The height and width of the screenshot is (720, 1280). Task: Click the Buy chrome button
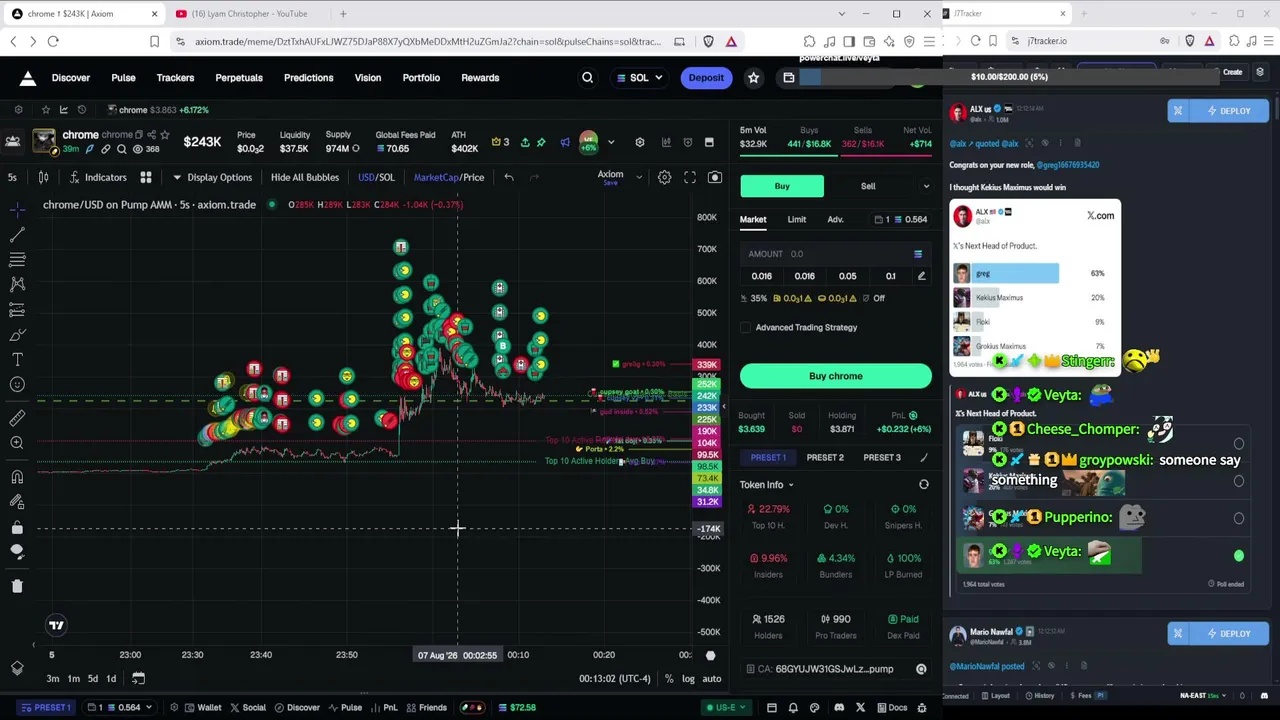pyautogui.click(x=836, y=376)
